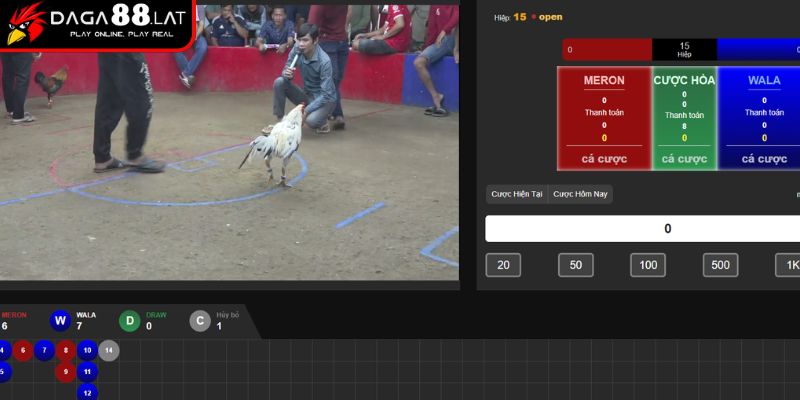Select the 20 chip amount
The height and width of the screenshot is (400, 800).
click(503, 265)
